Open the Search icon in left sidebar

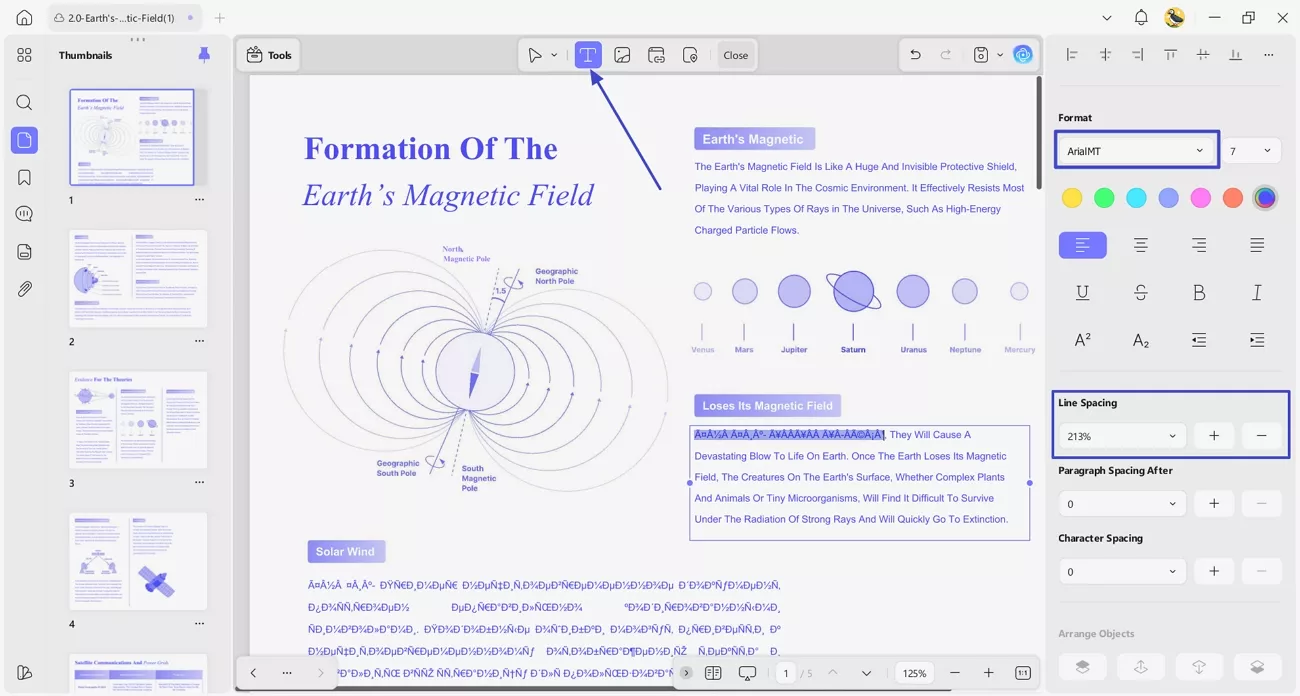[x=24, y=102]
